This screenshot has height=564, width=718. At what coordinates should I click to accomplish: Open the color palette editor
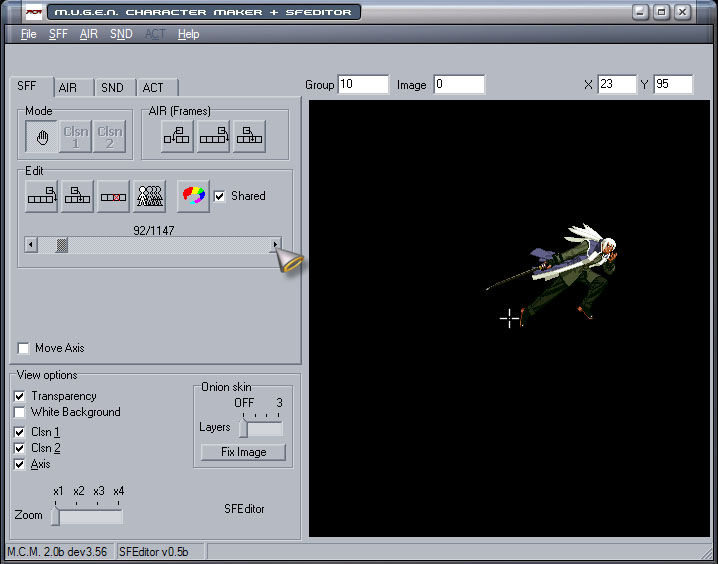(x=193, y=196)
